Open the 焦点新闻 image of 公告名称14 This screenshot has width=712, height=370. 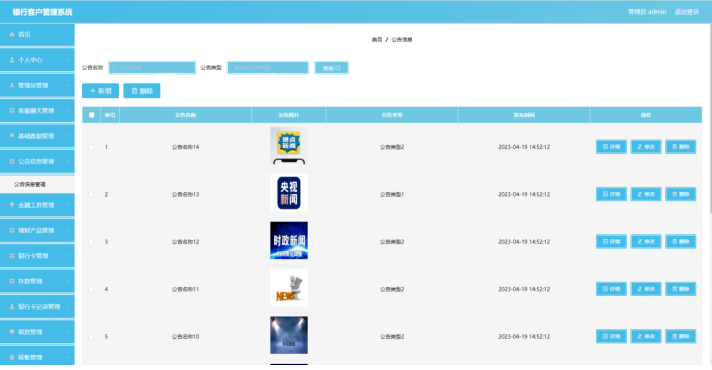coord(289,146)
